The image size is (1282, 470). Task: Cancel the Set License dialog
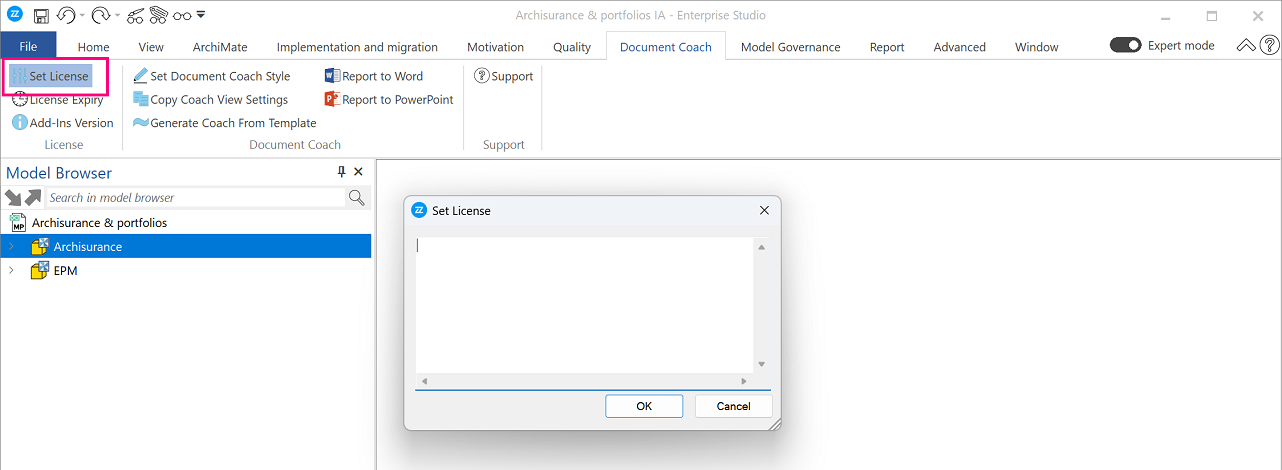(734, 406)
